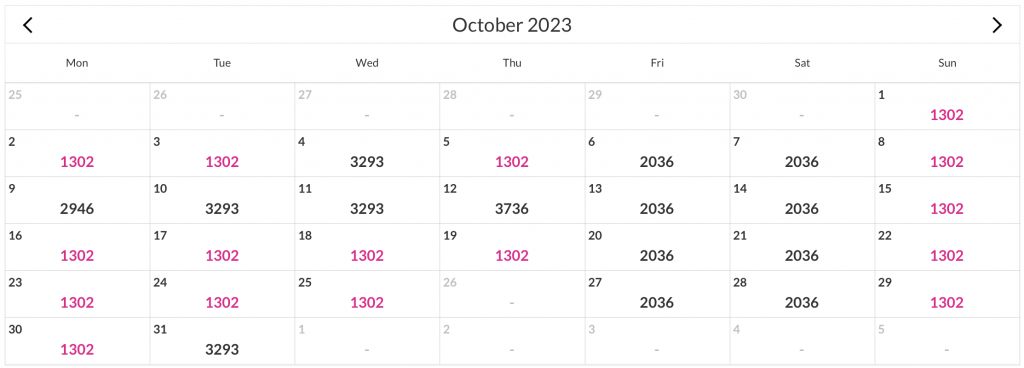Choose October 22 priced 1302
This screenshot has height=368, width=1024.
tap(947, 247)
